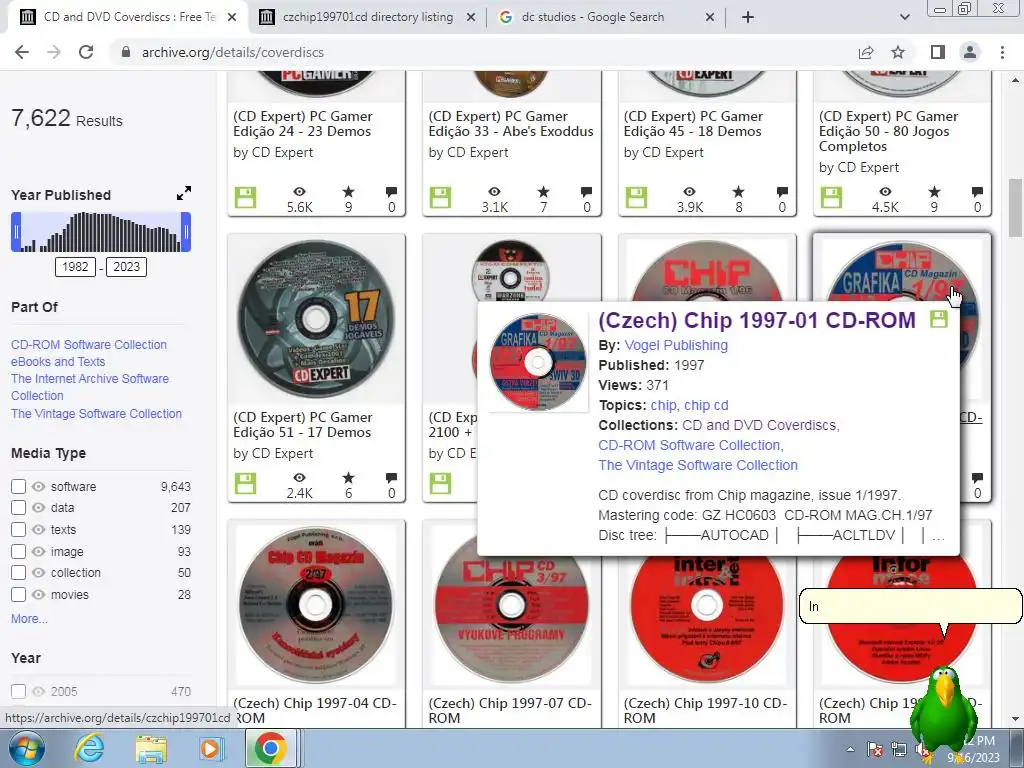Check the collection media type filter

click(18, 573)
